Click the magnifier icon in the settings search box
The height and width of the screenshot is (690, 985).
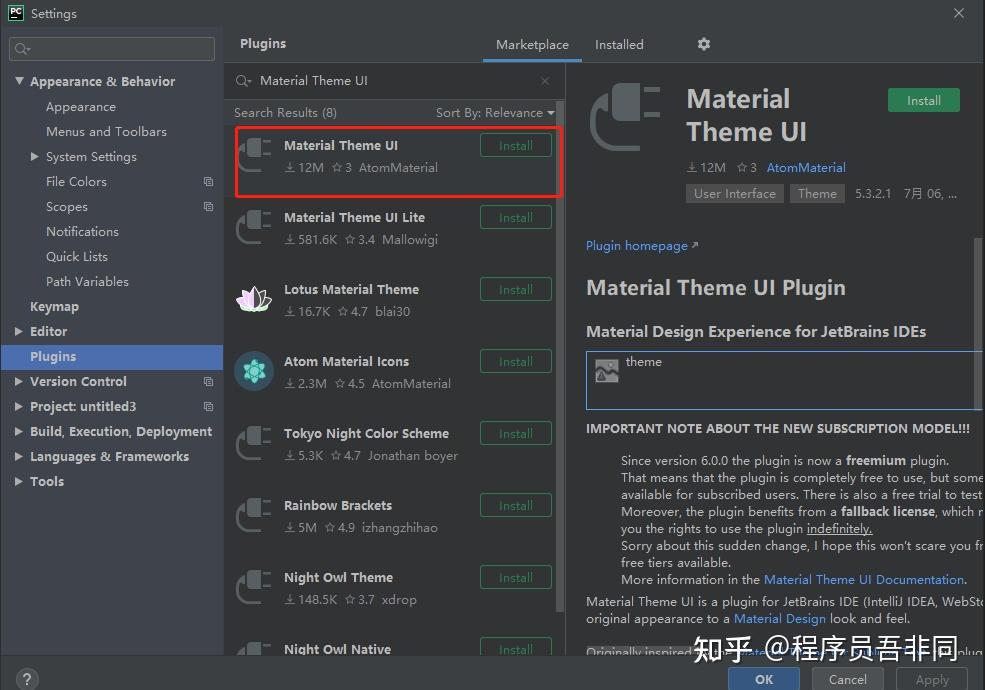coord(21,48)
